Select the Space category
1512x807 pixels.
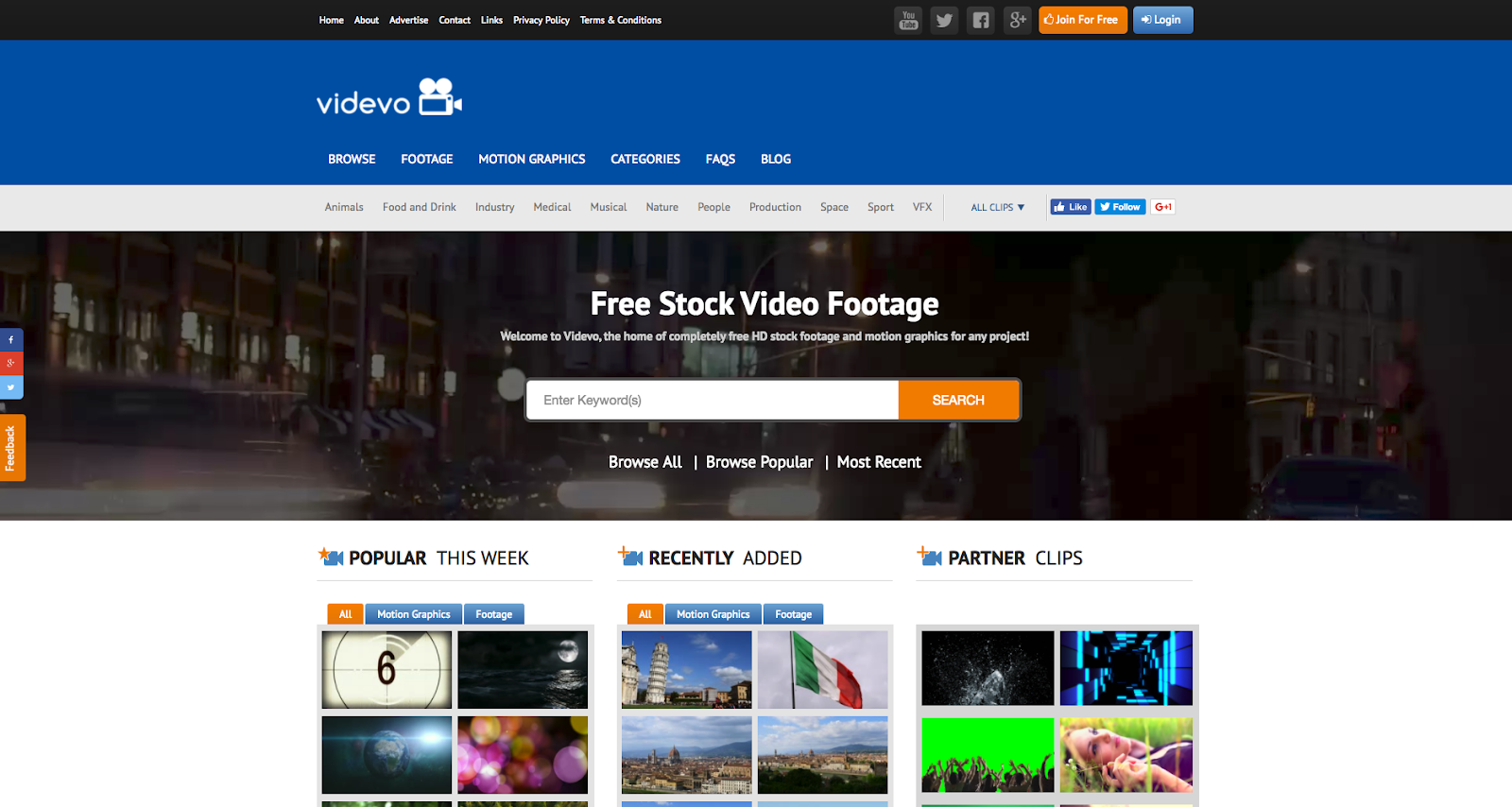[x=834, y=207]
